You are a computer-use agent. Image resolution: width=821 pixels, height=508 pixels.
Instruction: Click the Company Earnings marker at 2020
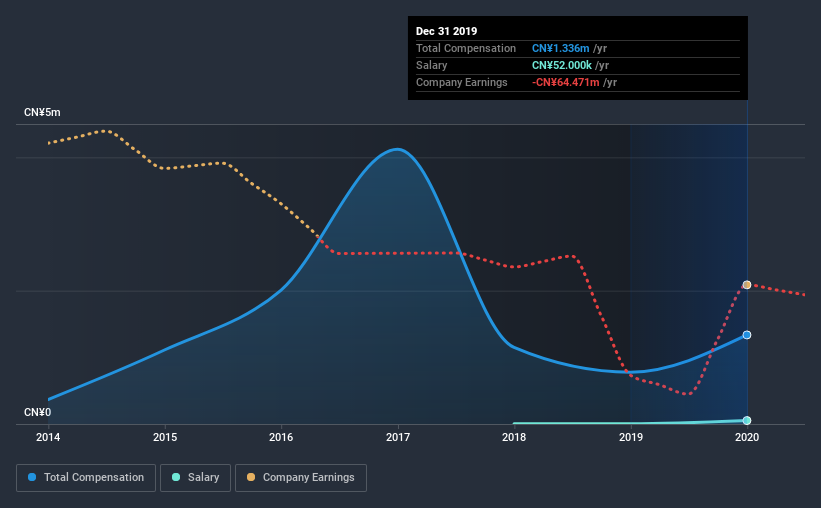point(747,285)
